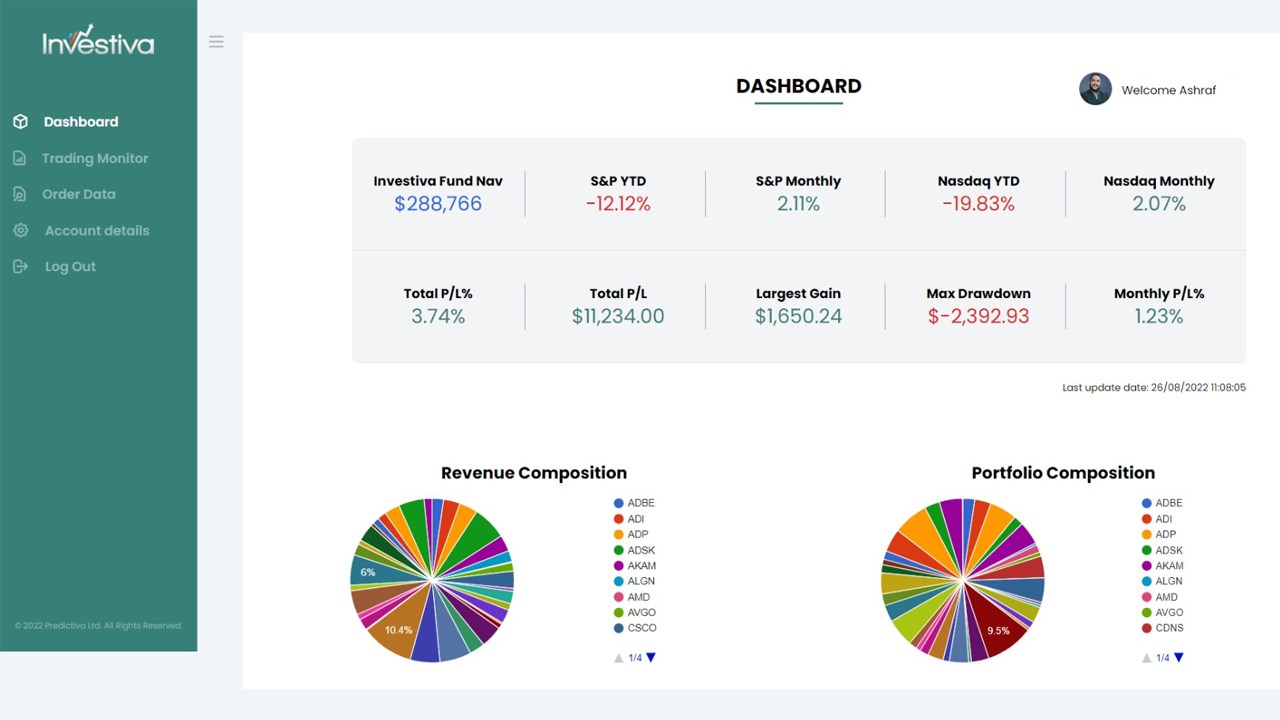This screenshot has height=720, width=1280.
Task: Open Ashraf's profile avatar picture
Action: point(1095,89)
